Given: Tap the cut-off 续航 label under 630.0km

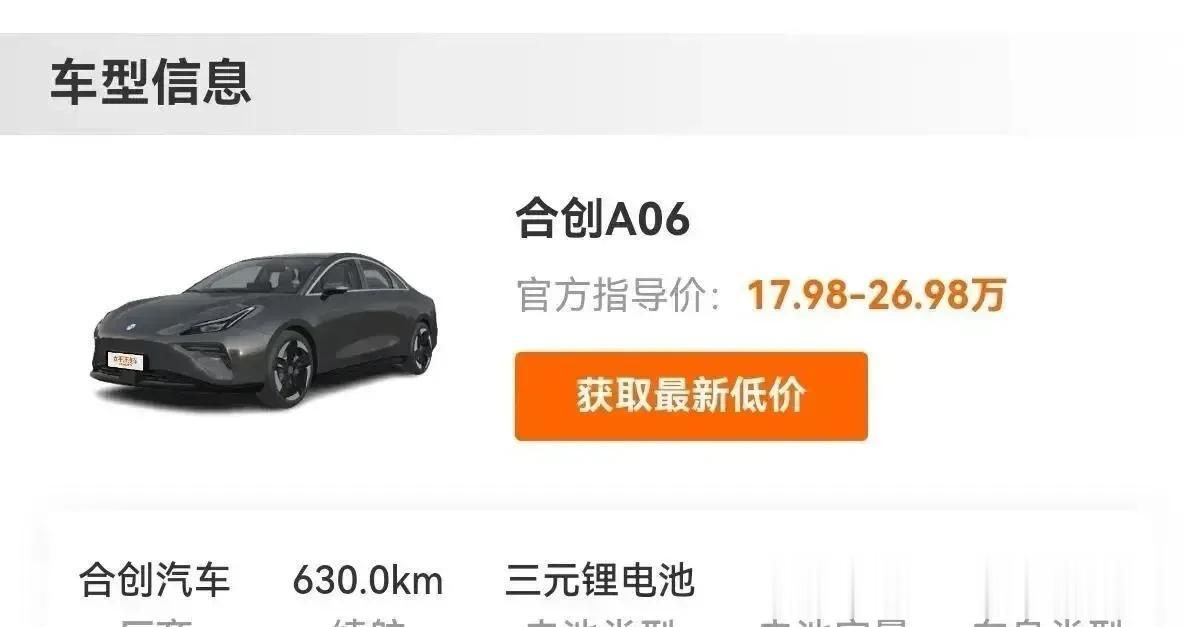Looking at the screenshot, I should [367, 621].
